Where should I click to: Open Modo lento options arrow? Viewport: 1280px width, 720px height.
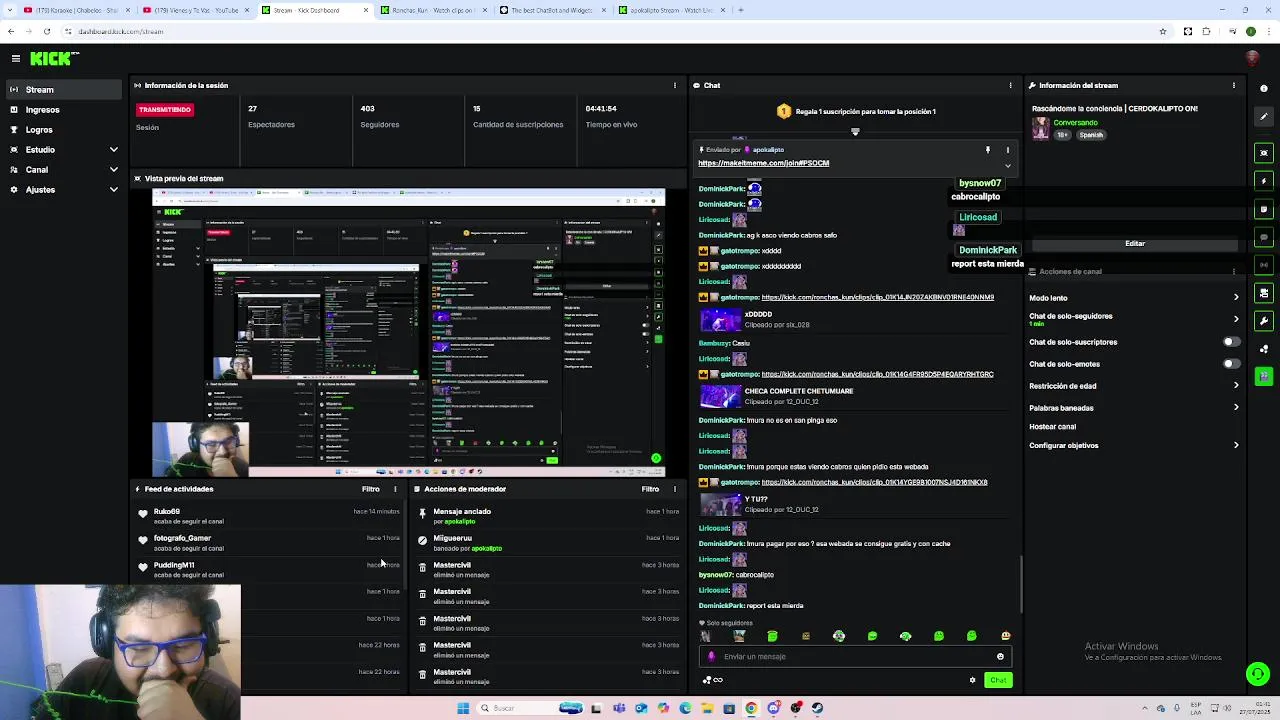point(1236,298)
